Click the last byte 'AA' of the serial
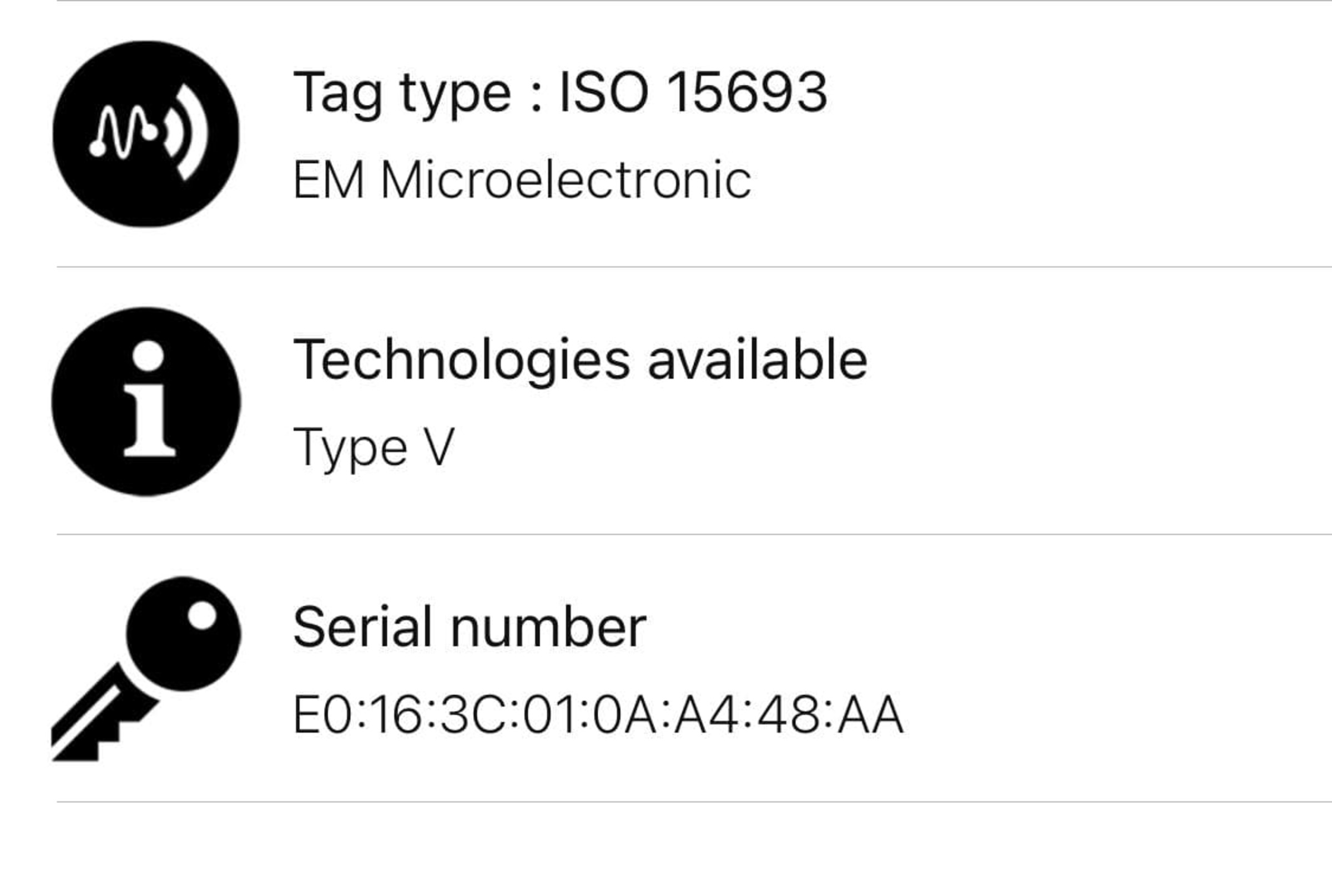The height and width of the screenshot is (896, 1332). pyautogui.click(x=871, y=715)
